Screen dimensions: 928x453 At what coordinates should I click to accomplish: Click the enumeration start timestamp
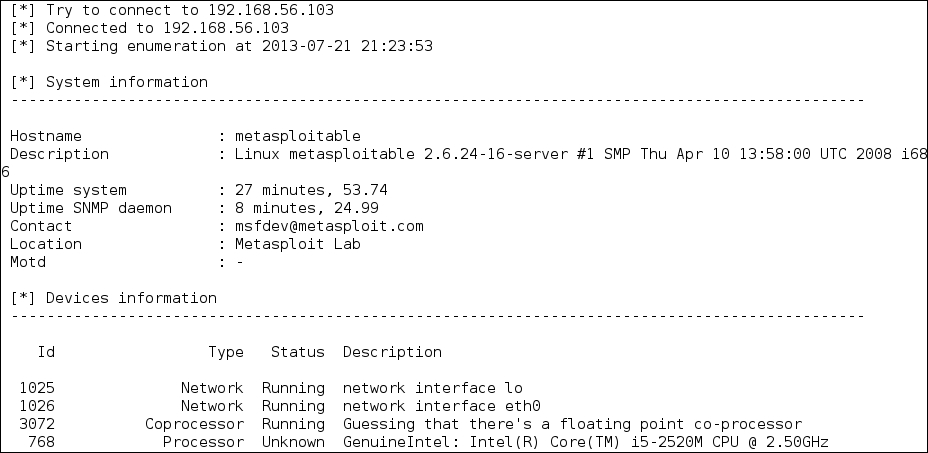pos(347,46)
